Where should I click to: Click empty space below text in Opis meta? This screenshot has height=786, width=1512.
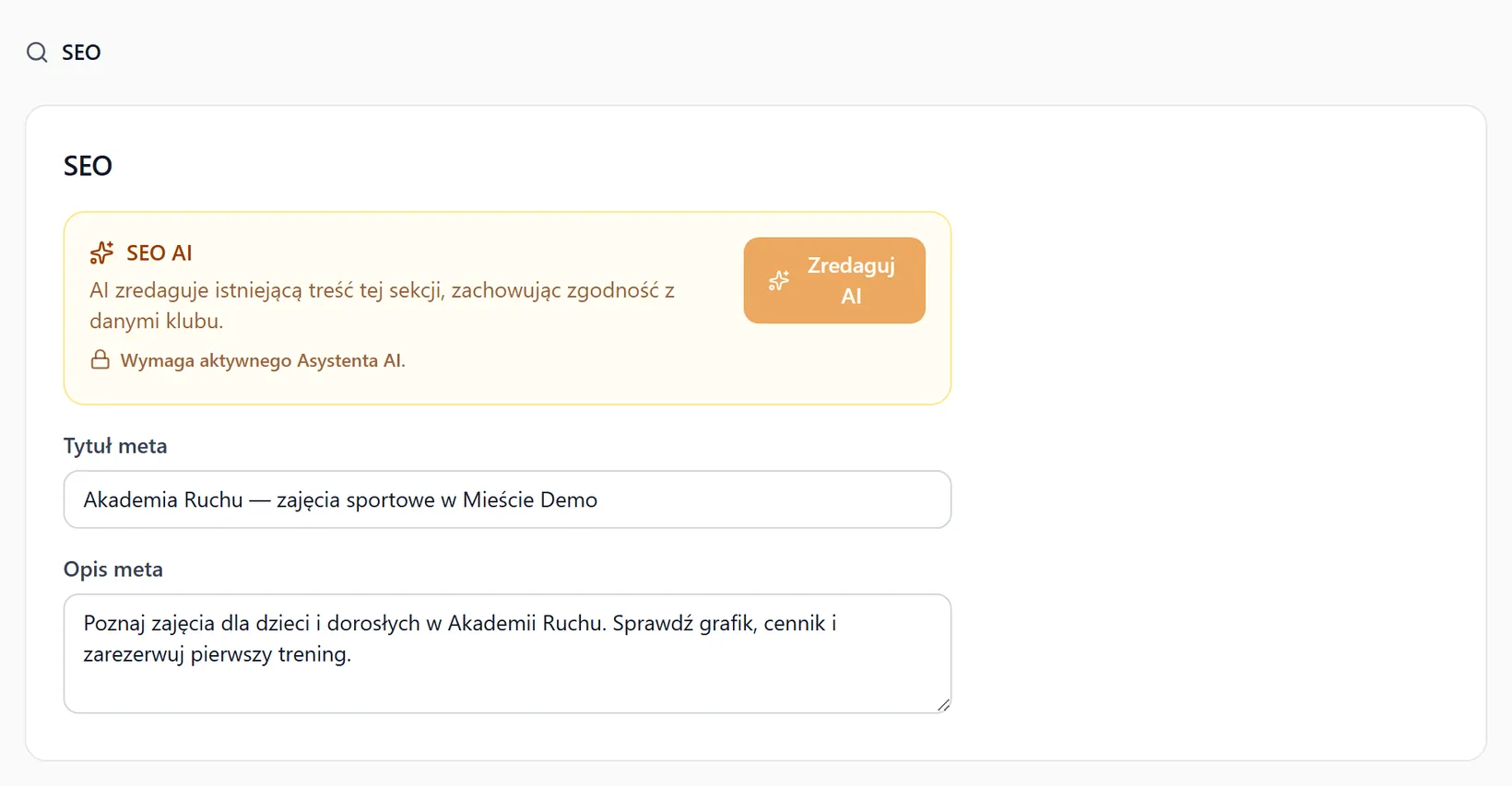(x=507, y=689)
